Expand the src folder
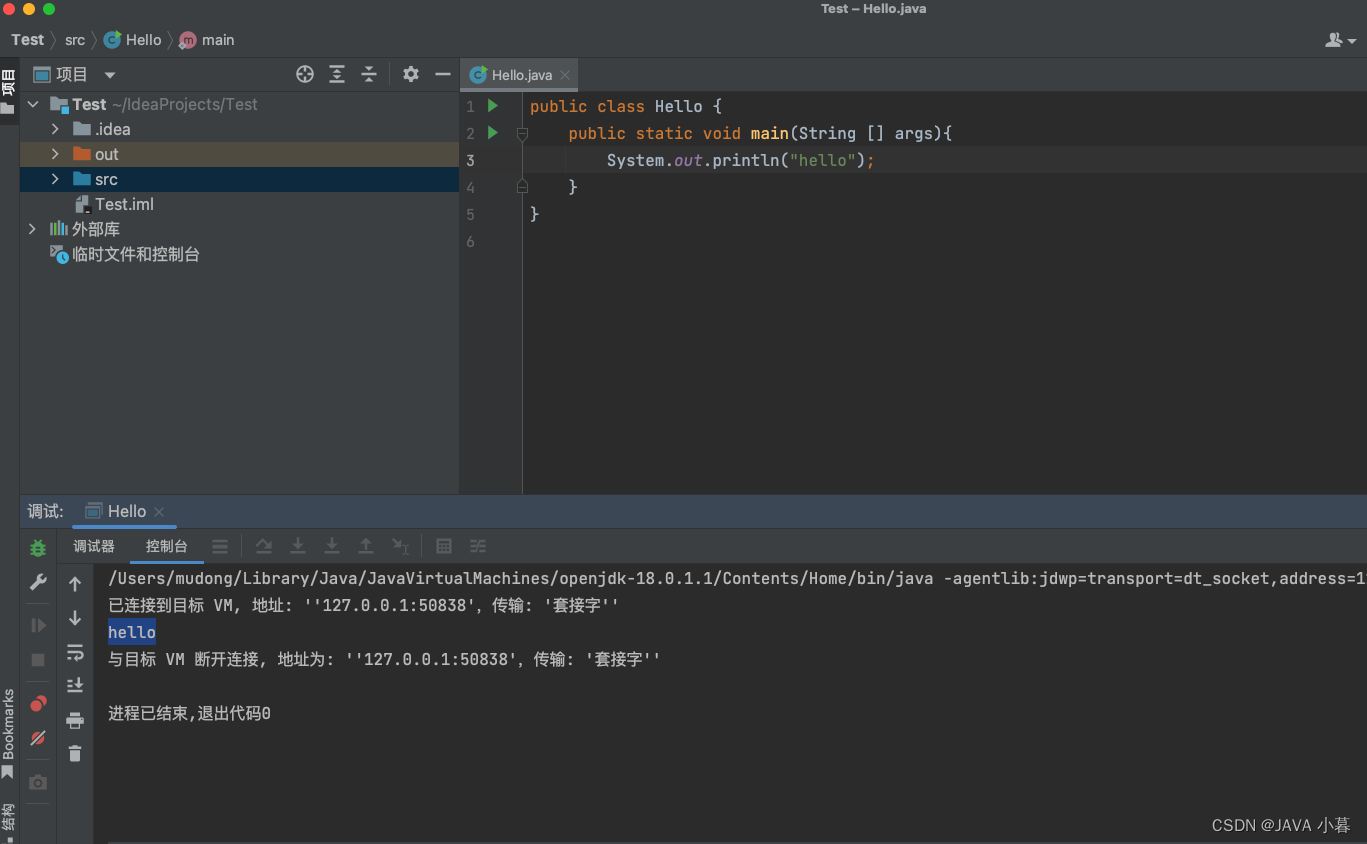1367x844 pixels. coord(55,179)
